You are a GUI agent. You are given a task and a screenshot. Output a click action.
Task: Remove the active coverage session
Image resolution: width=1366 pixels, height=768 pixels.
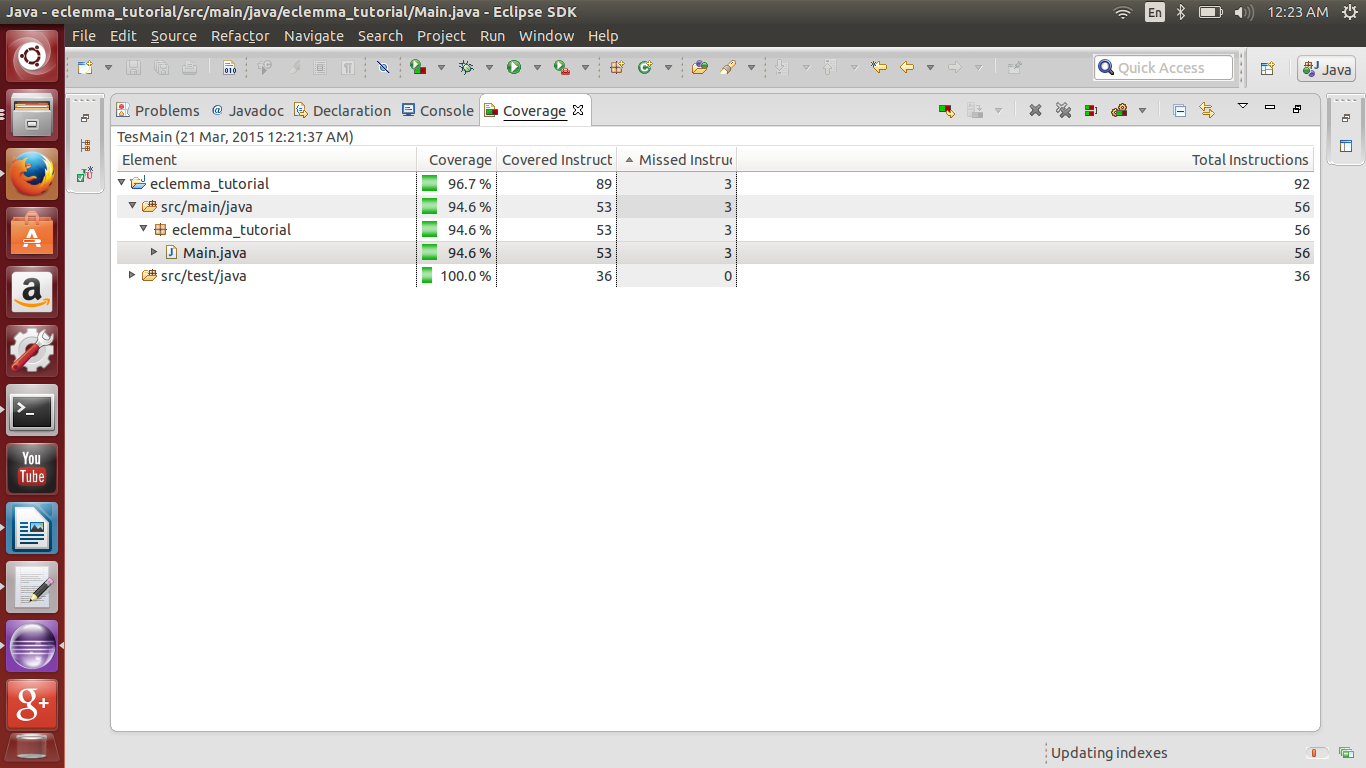1034,110
